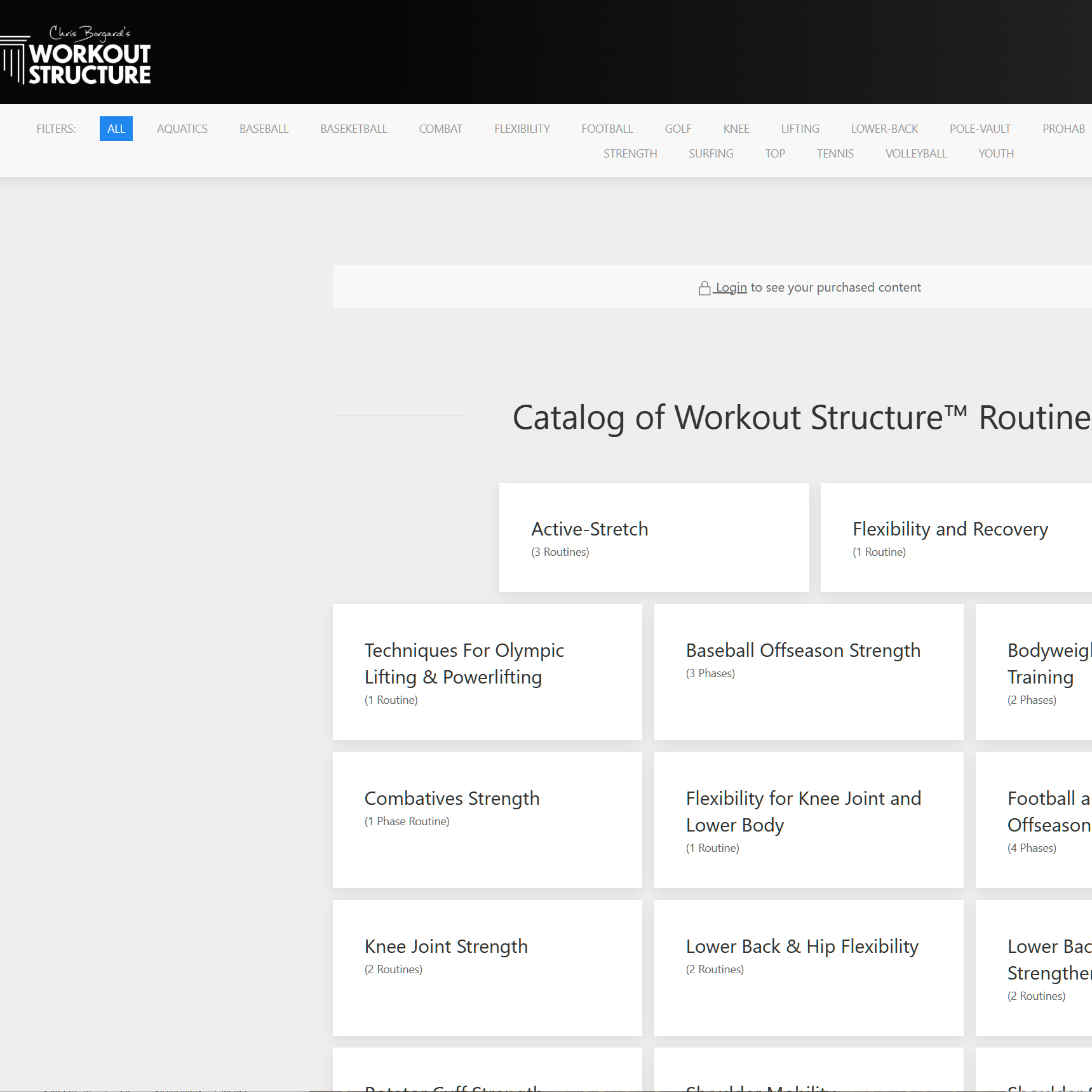Open Techniques For Olympic Lifting & Powerlifting
Viewport: 1092px width, 1092px height.
(487, 671)
